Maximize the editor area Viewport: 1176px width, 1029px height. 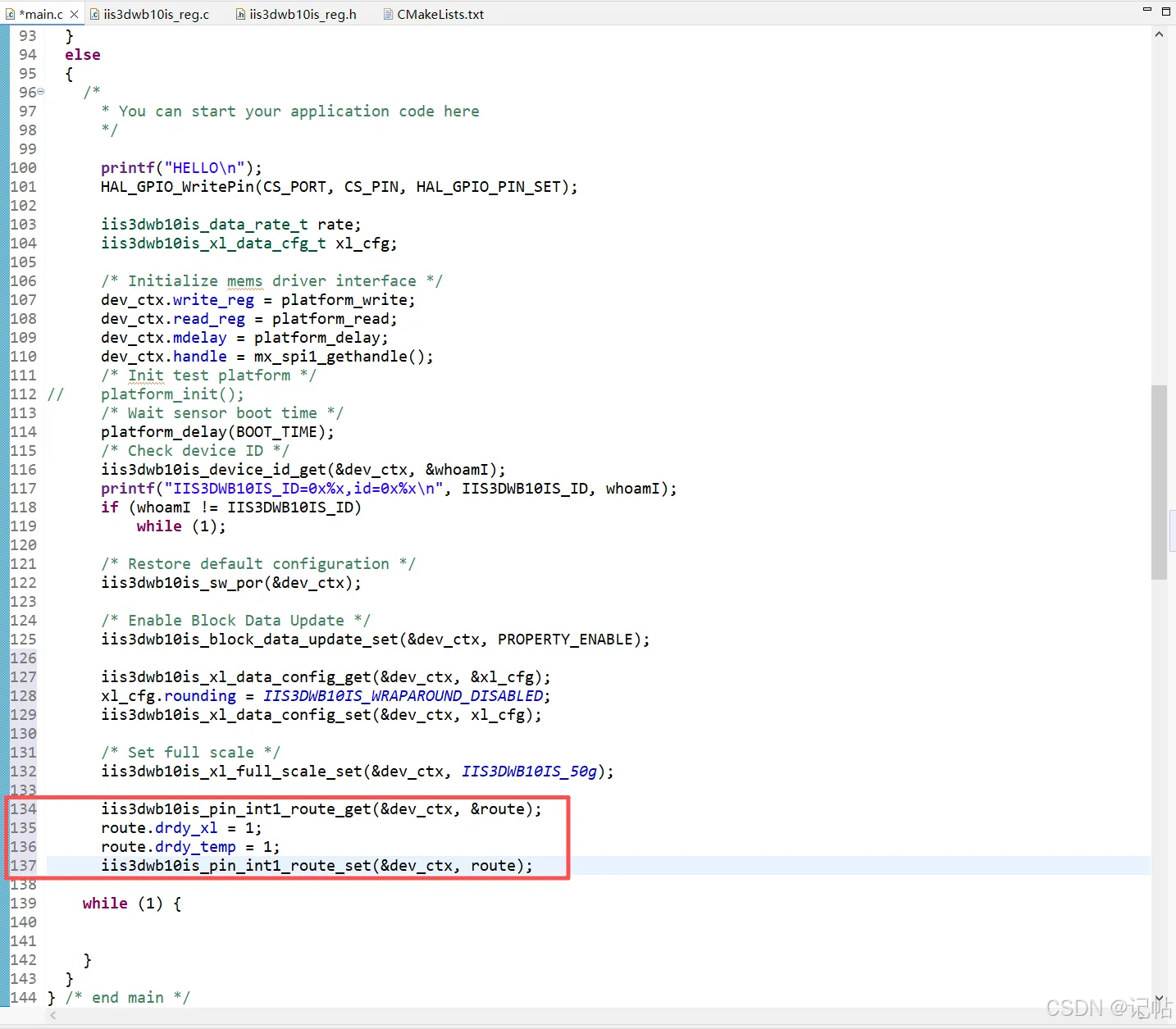point(1166,11)
